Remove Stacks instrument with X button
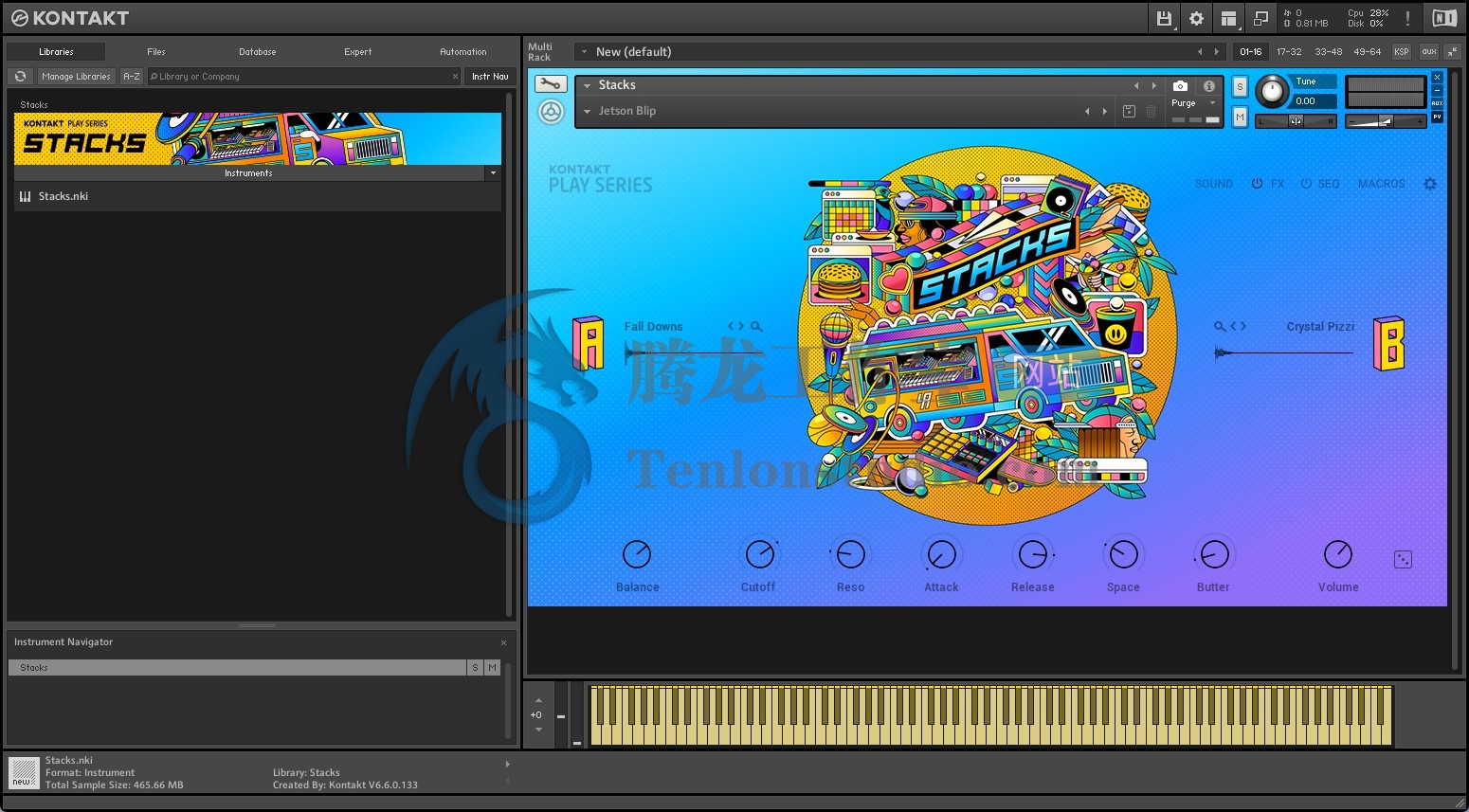 click(x=1437, y=78)
